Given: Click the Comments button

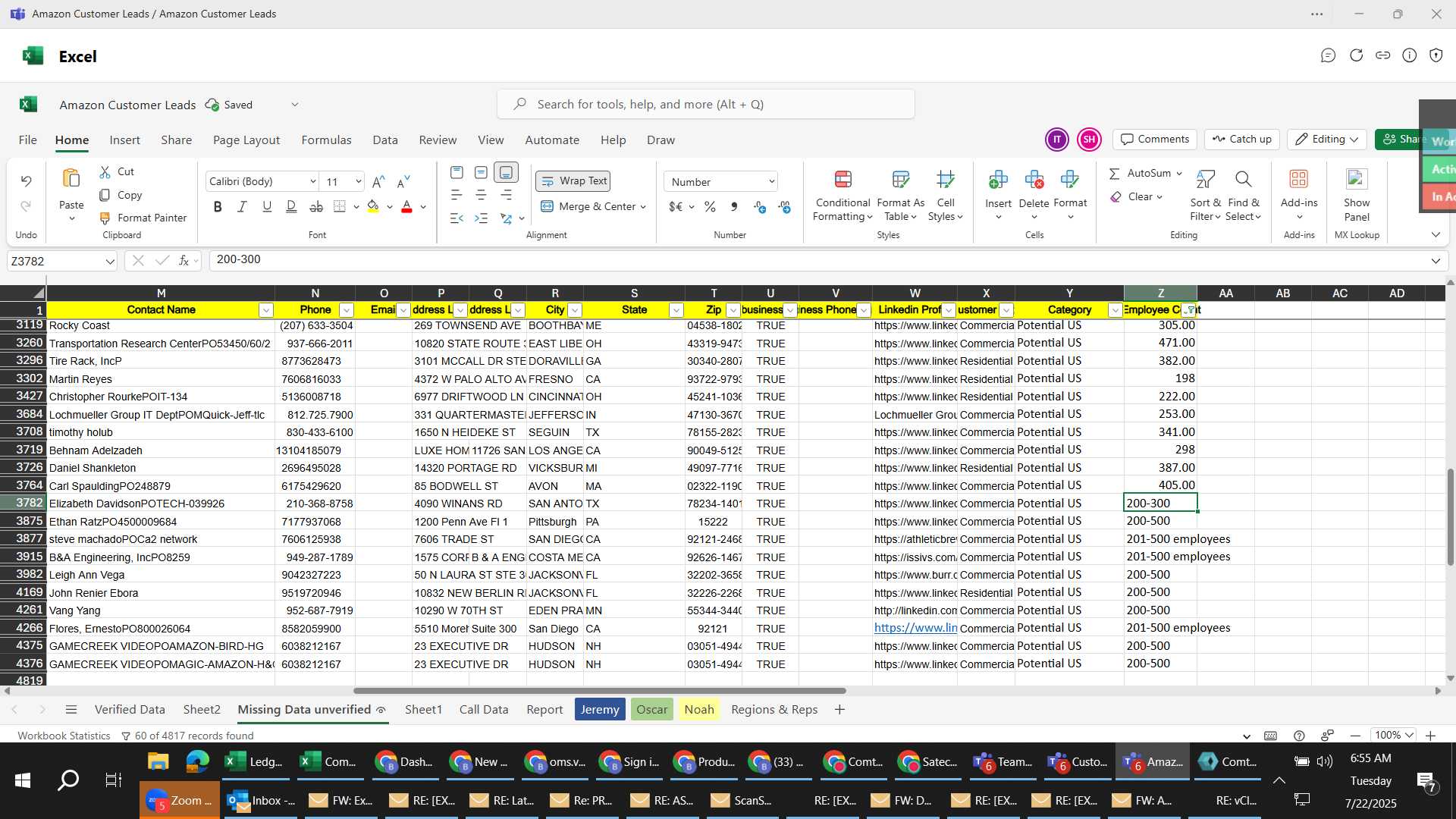Looking at the screenshot, I should (x=1154, y=140).
